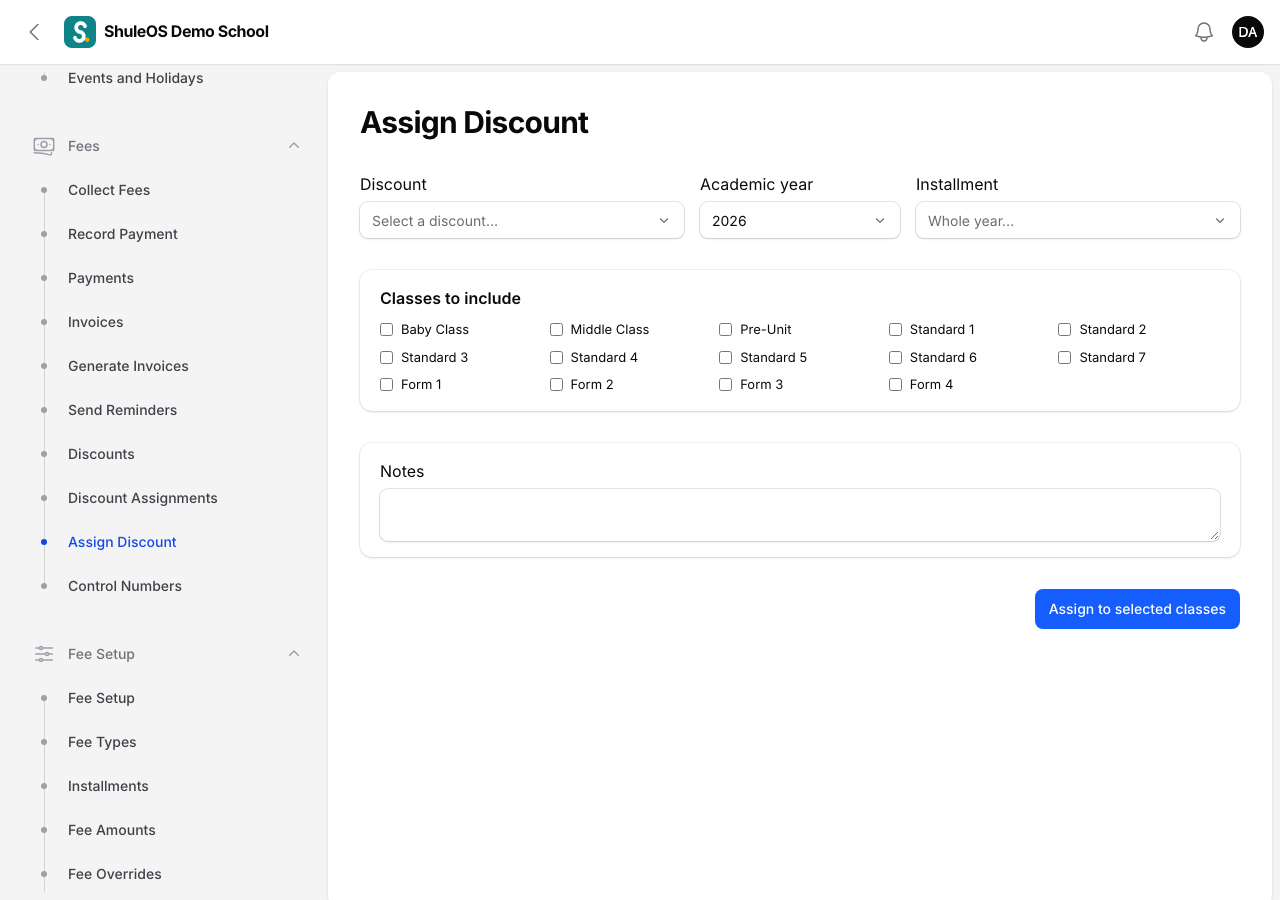Go to Fee Amounts
This screenshot has height=900, width=1280.
tap(112, 830)
